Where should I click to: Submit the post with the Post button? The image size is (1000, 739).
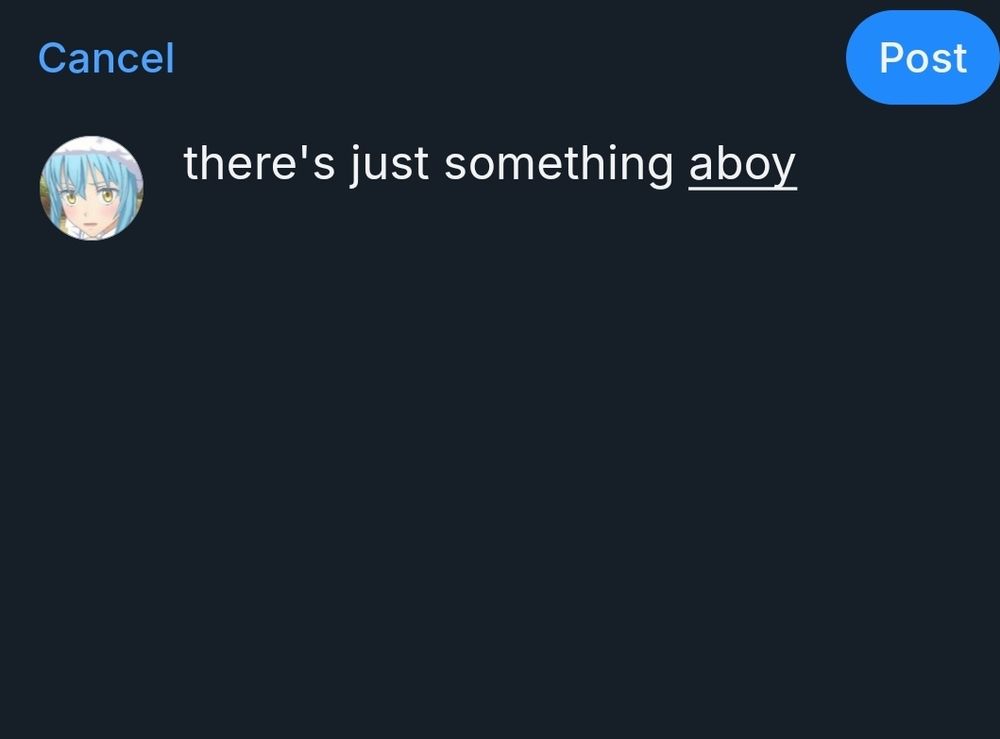coord(921,57)
